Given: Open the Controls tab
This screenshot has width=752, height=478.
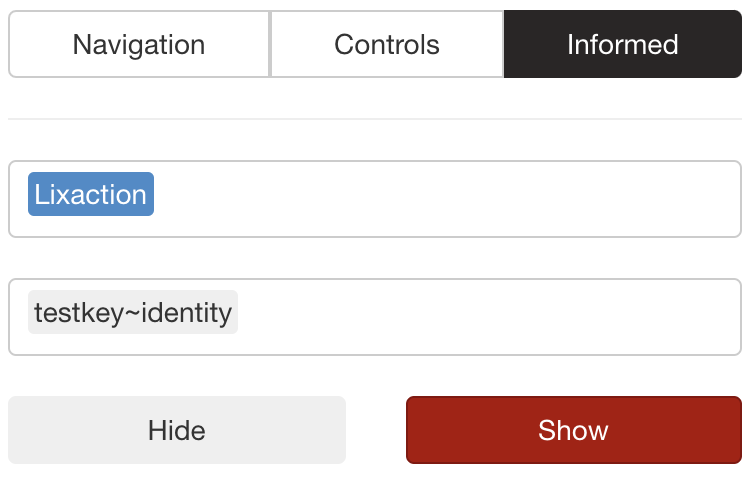Looking at the screenshot, I should (x=387, y=45).
